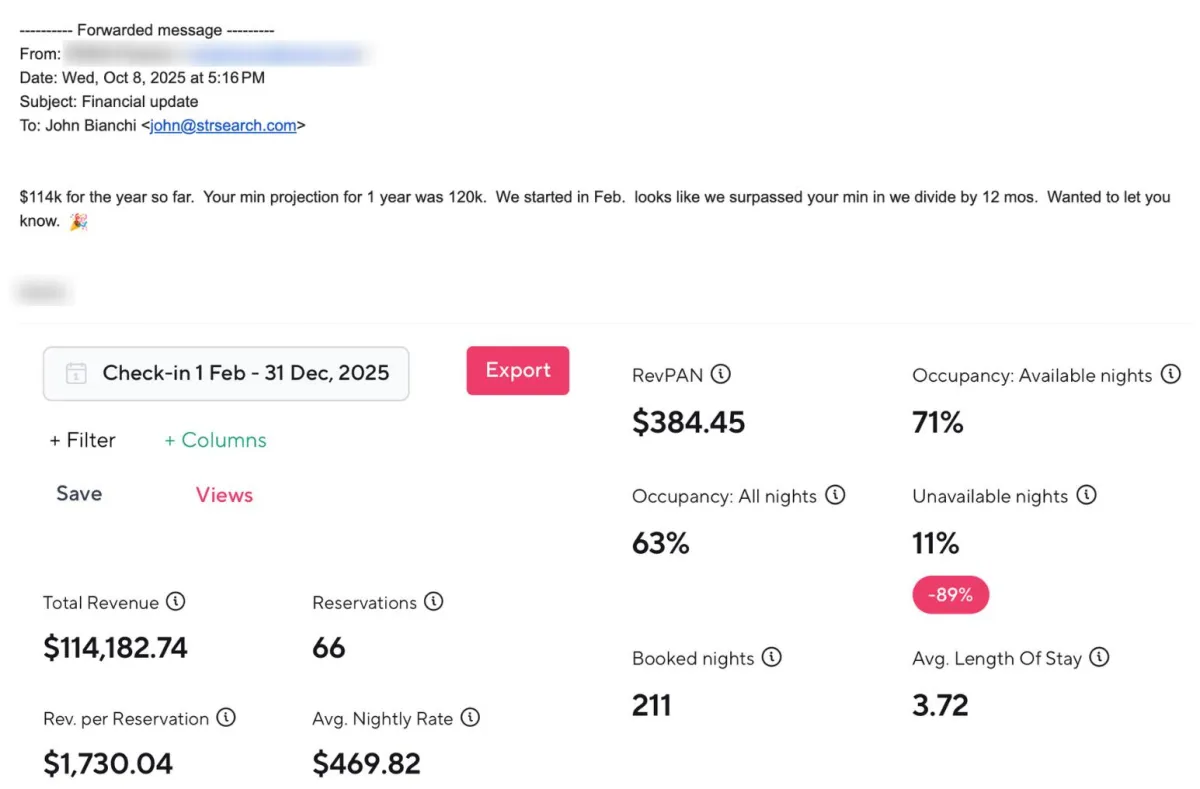The image size is (1200, 789).
Task: Show info for Avg. Length Of Stay
Action: click(1099, 657)
